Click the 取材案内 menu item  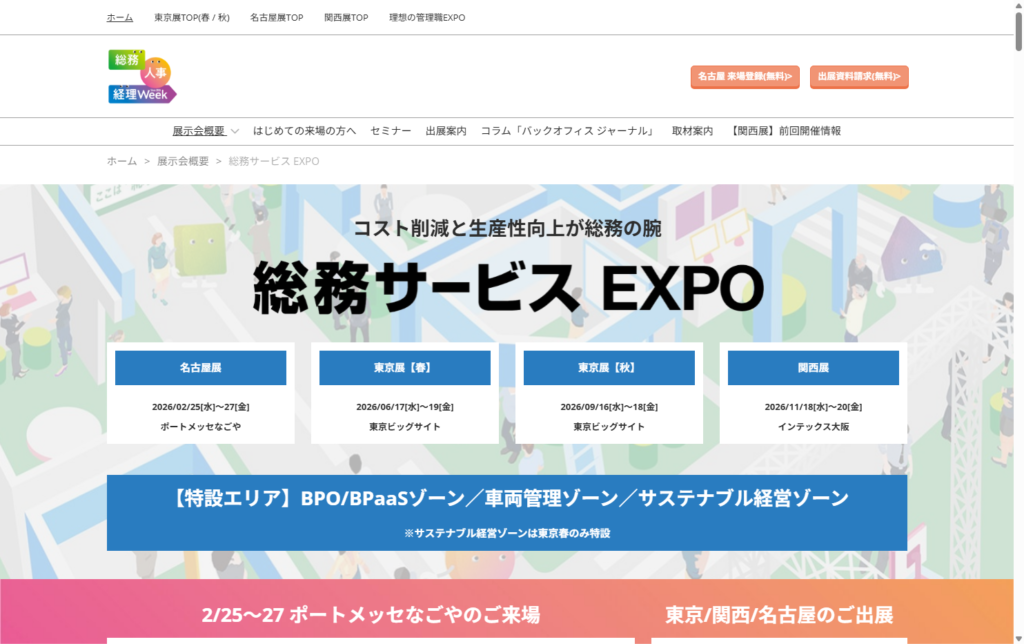[692, 131]
